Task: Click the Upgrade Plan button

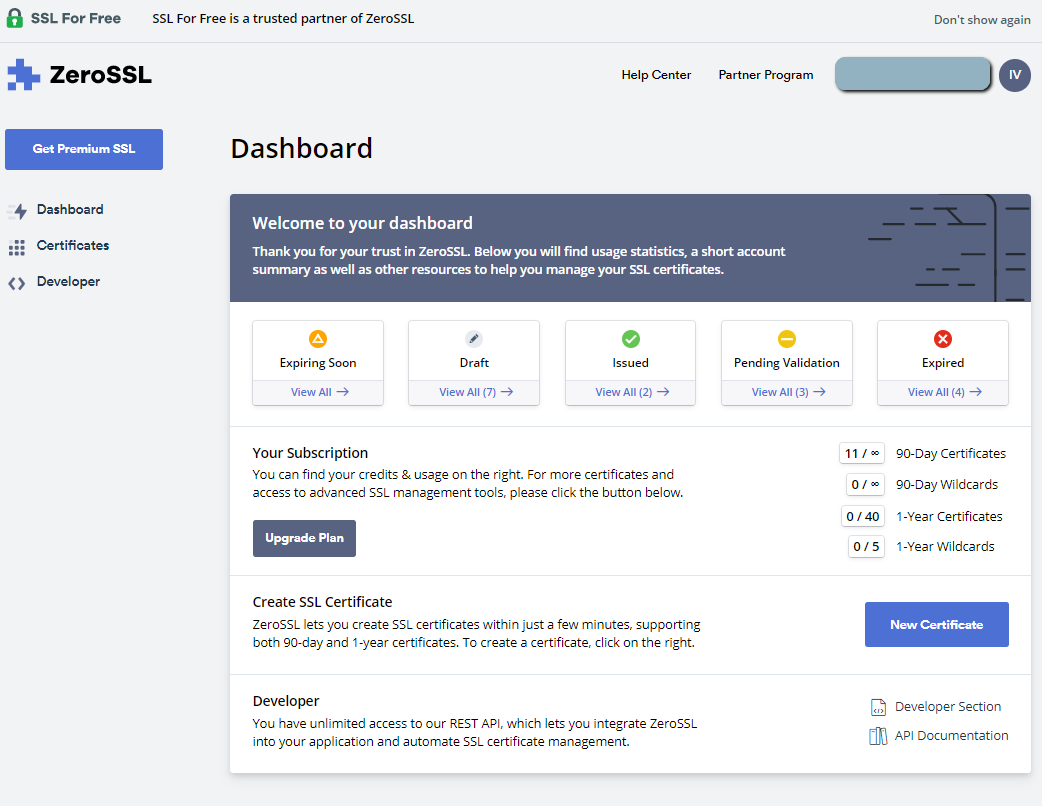Action: 304,538
